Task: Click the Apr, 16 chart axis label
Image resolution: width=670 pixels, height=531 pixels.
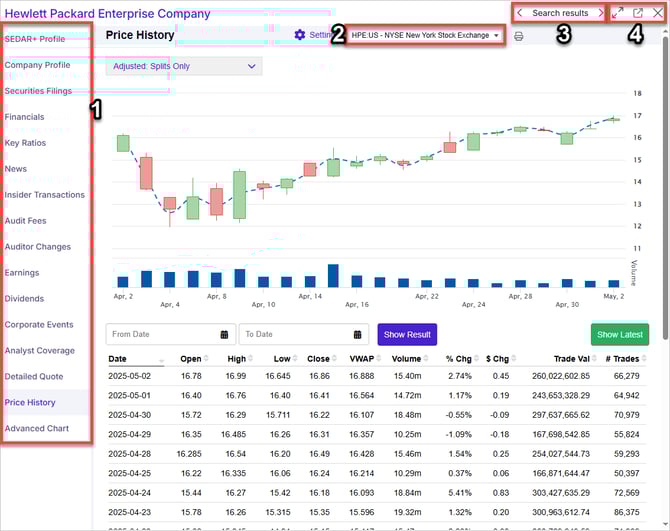Action: click(x=357, y=305)
